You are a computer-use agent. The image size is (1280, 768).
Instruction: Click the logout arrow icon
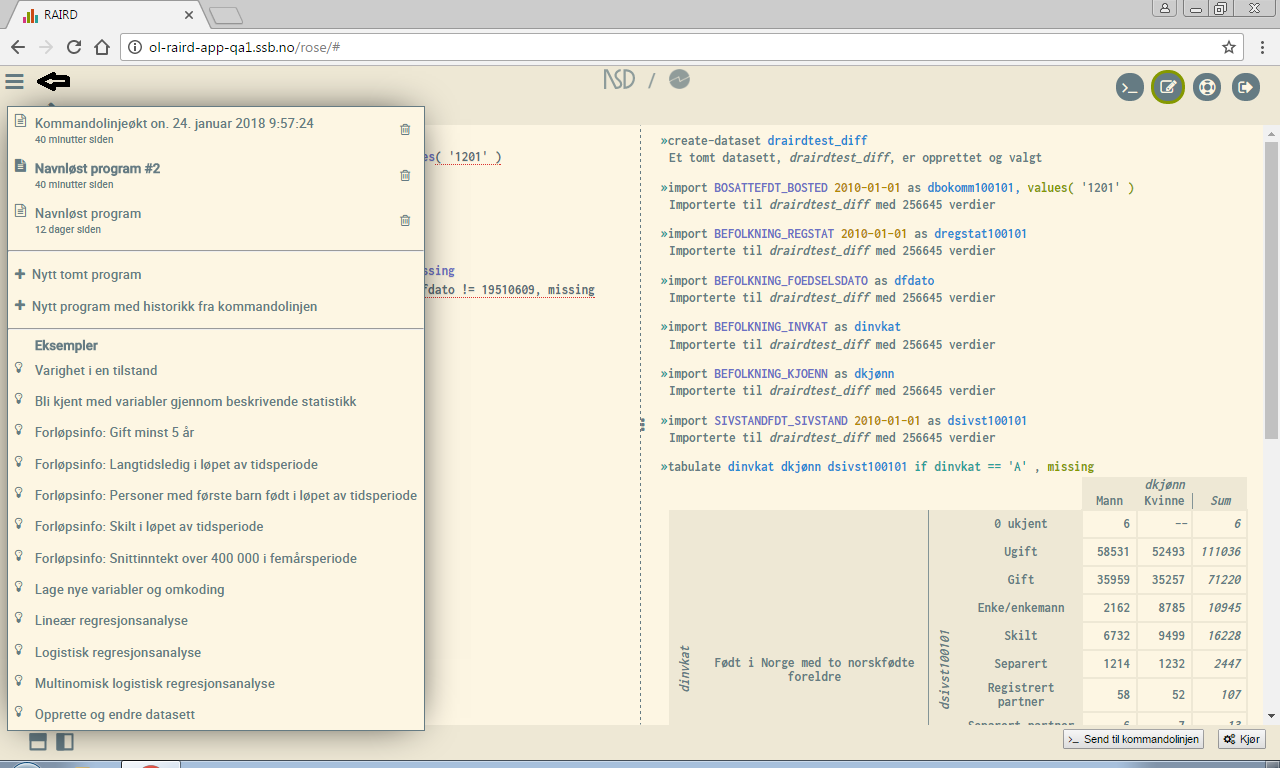(1245, 87)
